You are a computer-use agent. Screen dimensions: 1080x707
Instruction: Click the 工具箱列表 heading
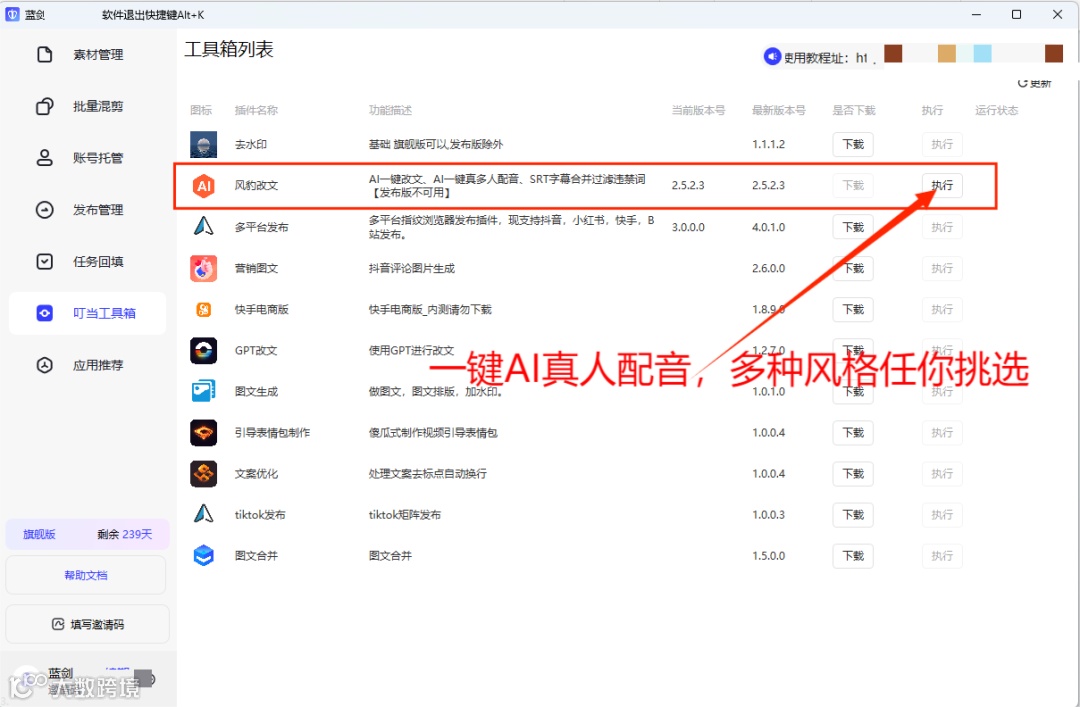tap(229, 49)
